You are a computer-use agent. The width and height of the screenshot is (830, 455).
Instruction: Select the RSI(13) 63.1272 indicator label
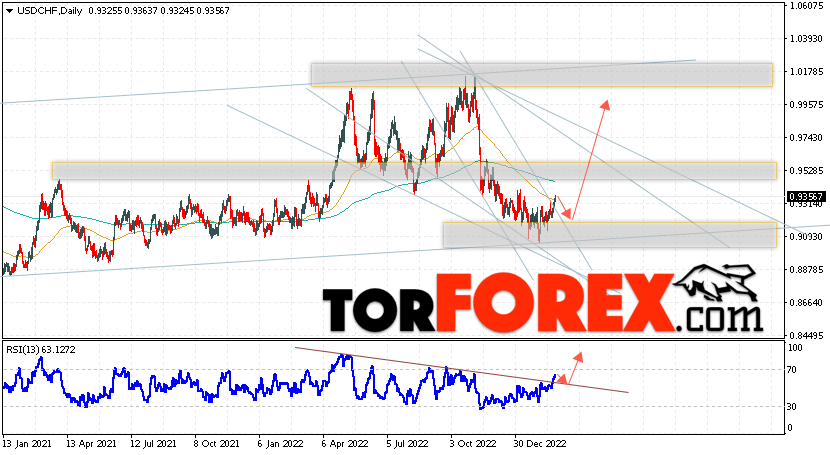41,350
